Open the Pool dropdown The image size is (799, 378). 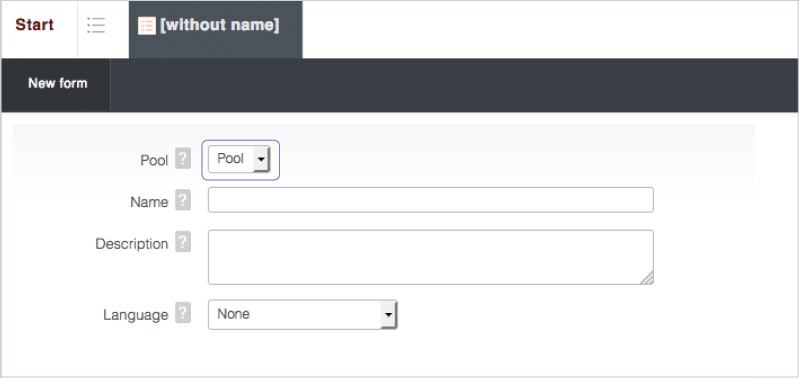click(x=239, y=159)
